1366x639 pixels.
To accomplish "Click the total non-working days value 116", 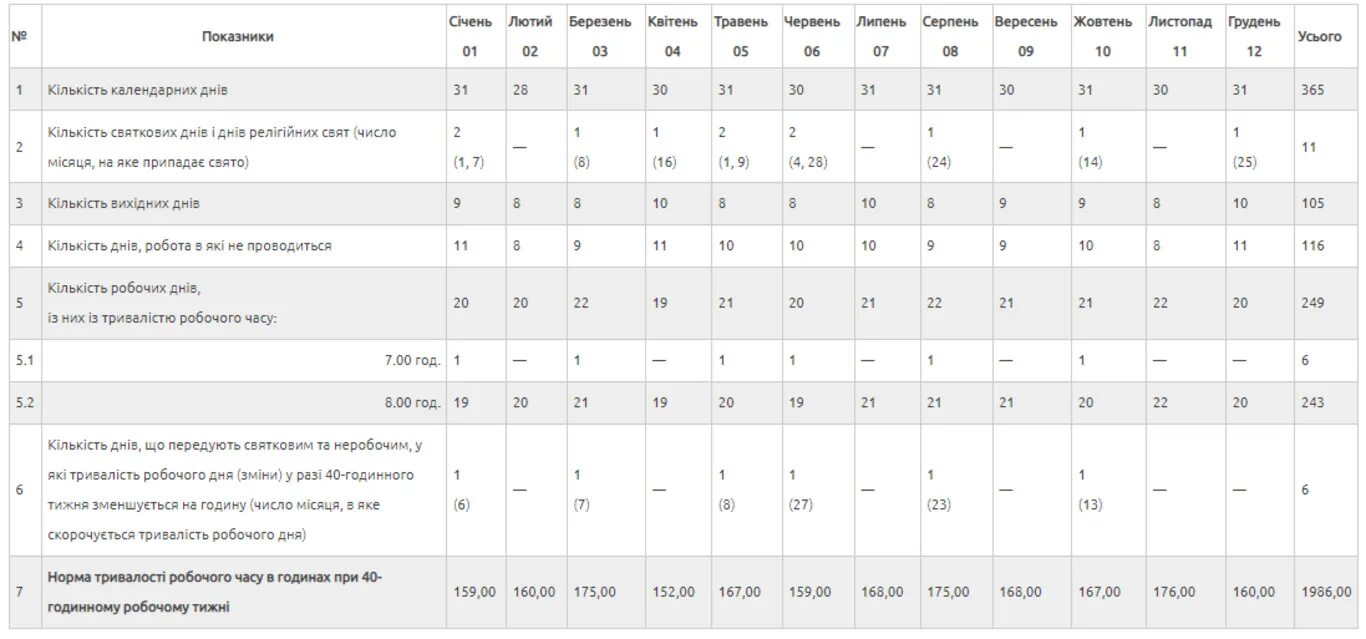I will (1313, 245).
